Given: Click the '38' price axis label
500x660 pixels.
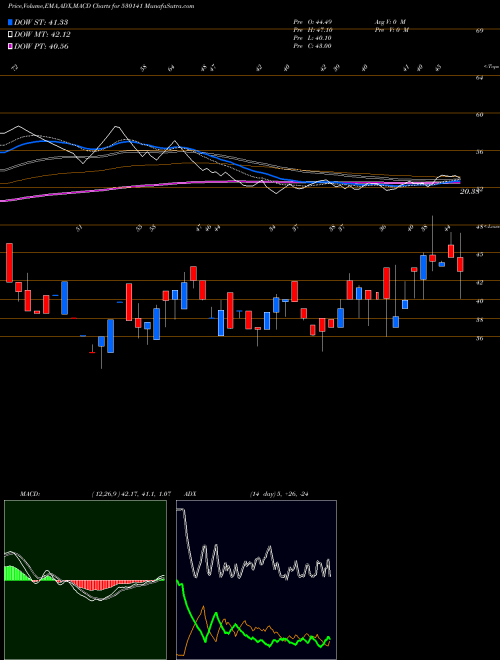Looking at the screenshot, I should [x=479, y=320].
